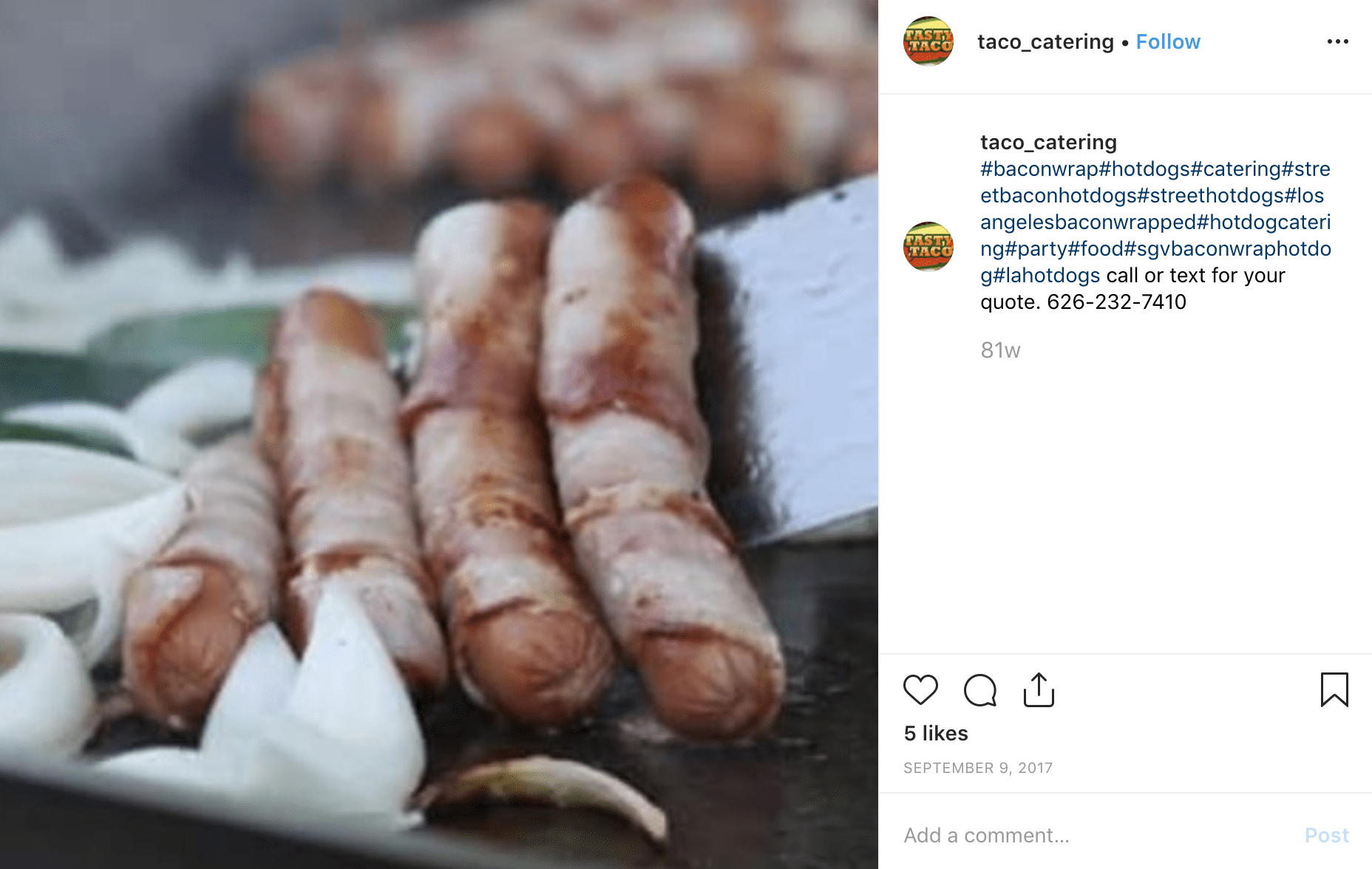Viewport: 1372px width, 869px height.
Task: Like the post with the heart icon
Action: click(920, 690)
